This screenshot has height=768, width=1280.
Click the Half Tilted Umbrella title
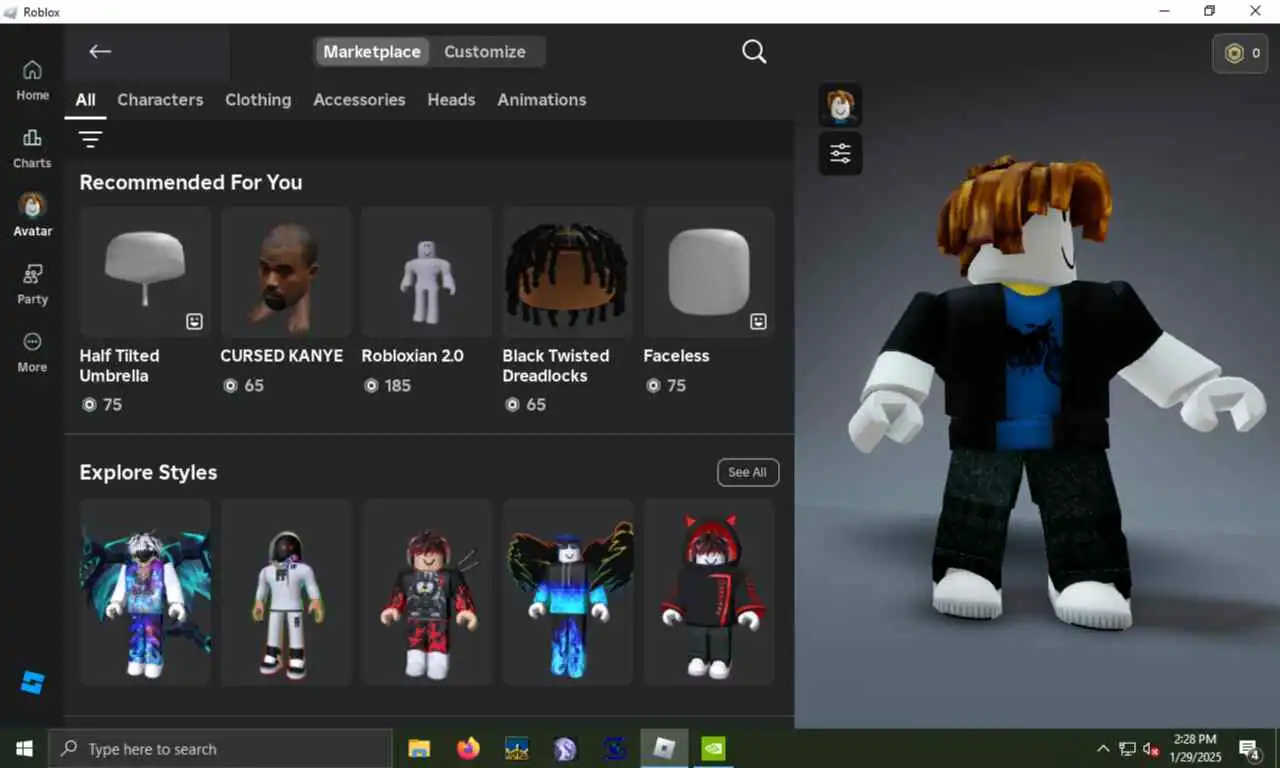coord(119,366)
